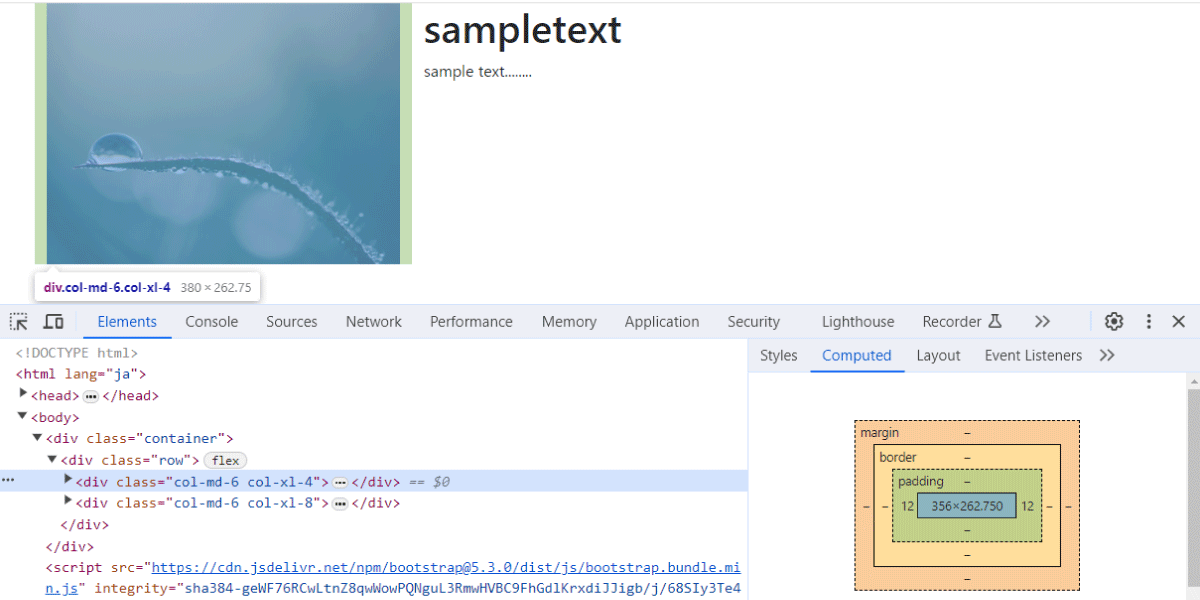Switch to the Console tab

(212, 322)
